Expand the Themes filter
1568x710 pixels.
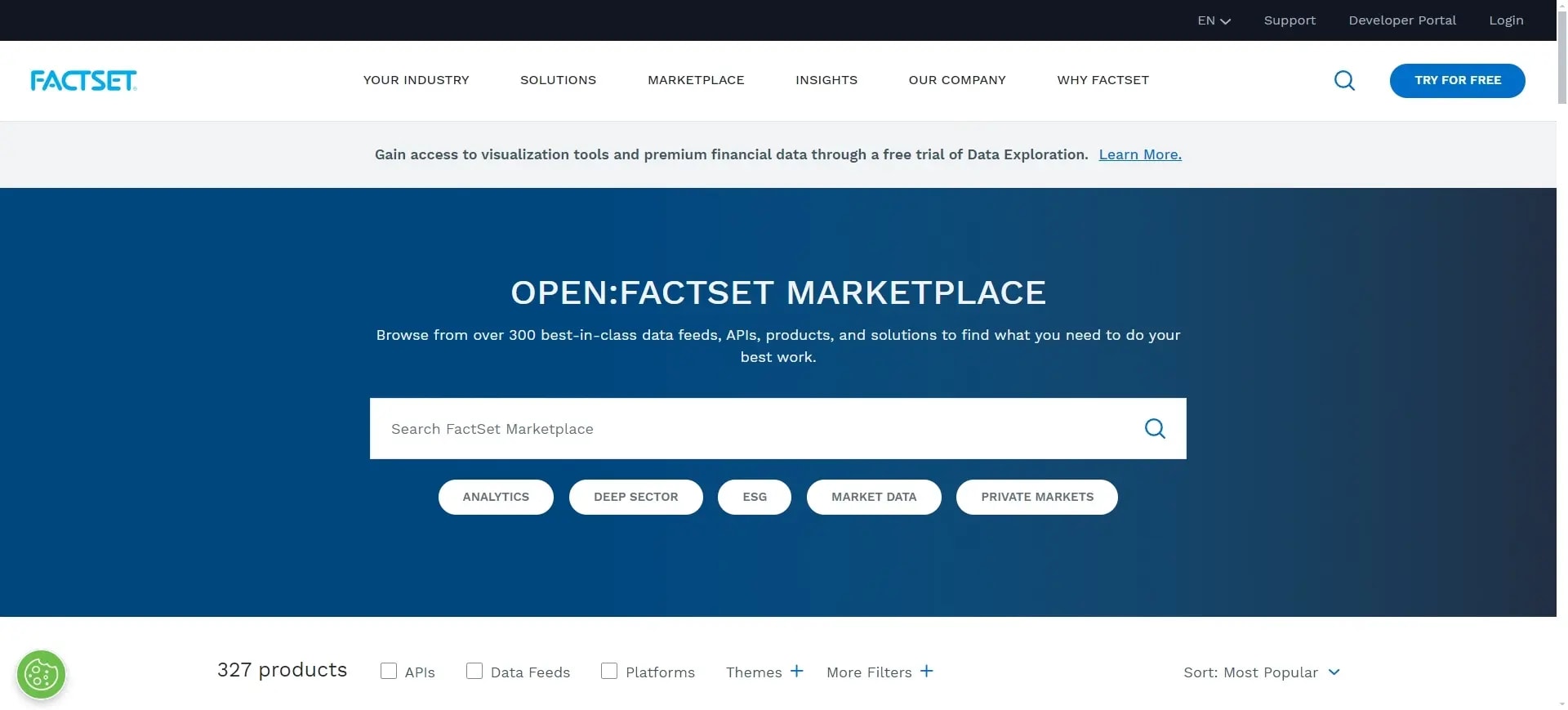point(764,672)
